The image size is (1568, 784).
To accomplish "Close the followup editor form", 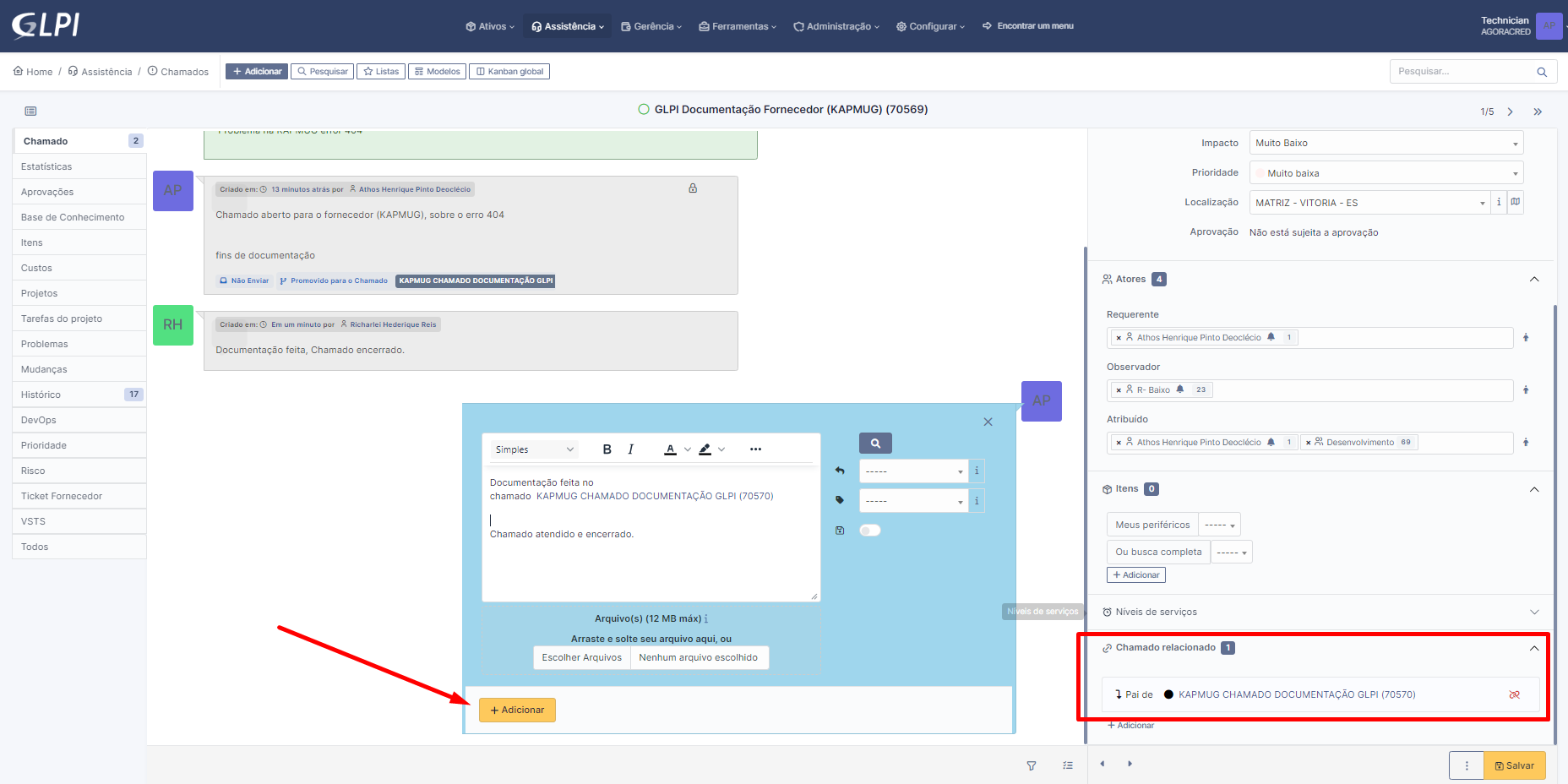I will [x=988, y=422].
